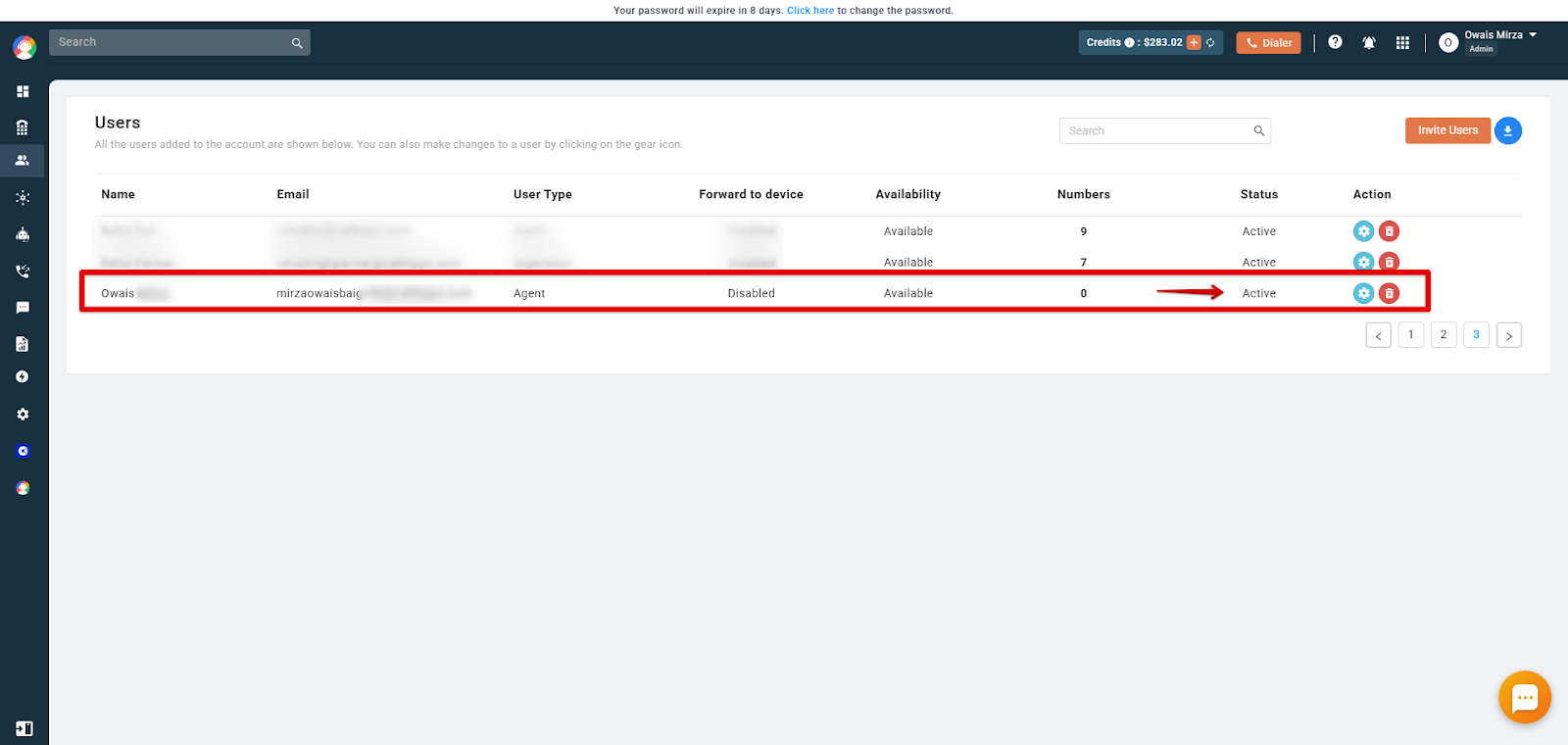Download the users list with blue icon
The width and height of the screenshot is (1568, 745).
tap(1508, 130)
